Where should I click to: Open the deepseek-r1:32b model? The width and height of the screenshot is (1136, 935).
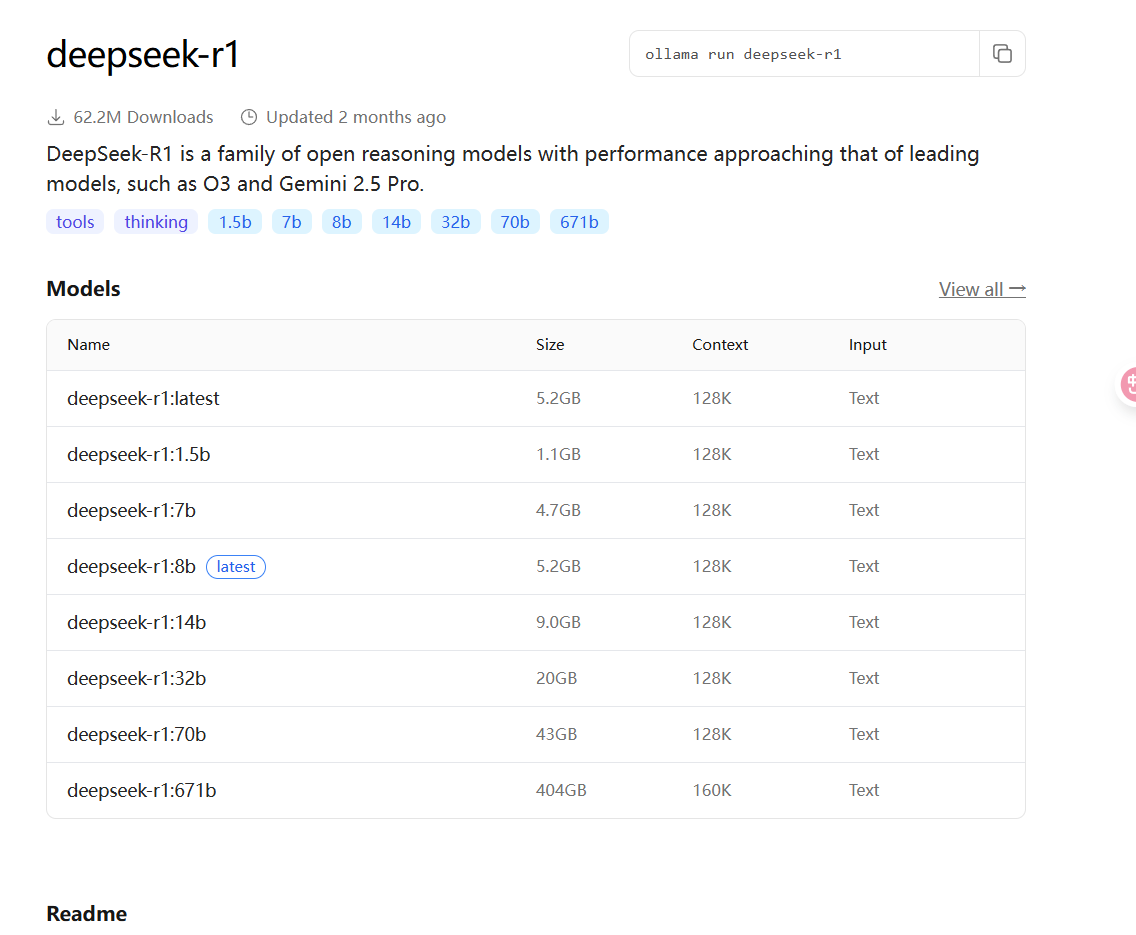tap(136, 679)
